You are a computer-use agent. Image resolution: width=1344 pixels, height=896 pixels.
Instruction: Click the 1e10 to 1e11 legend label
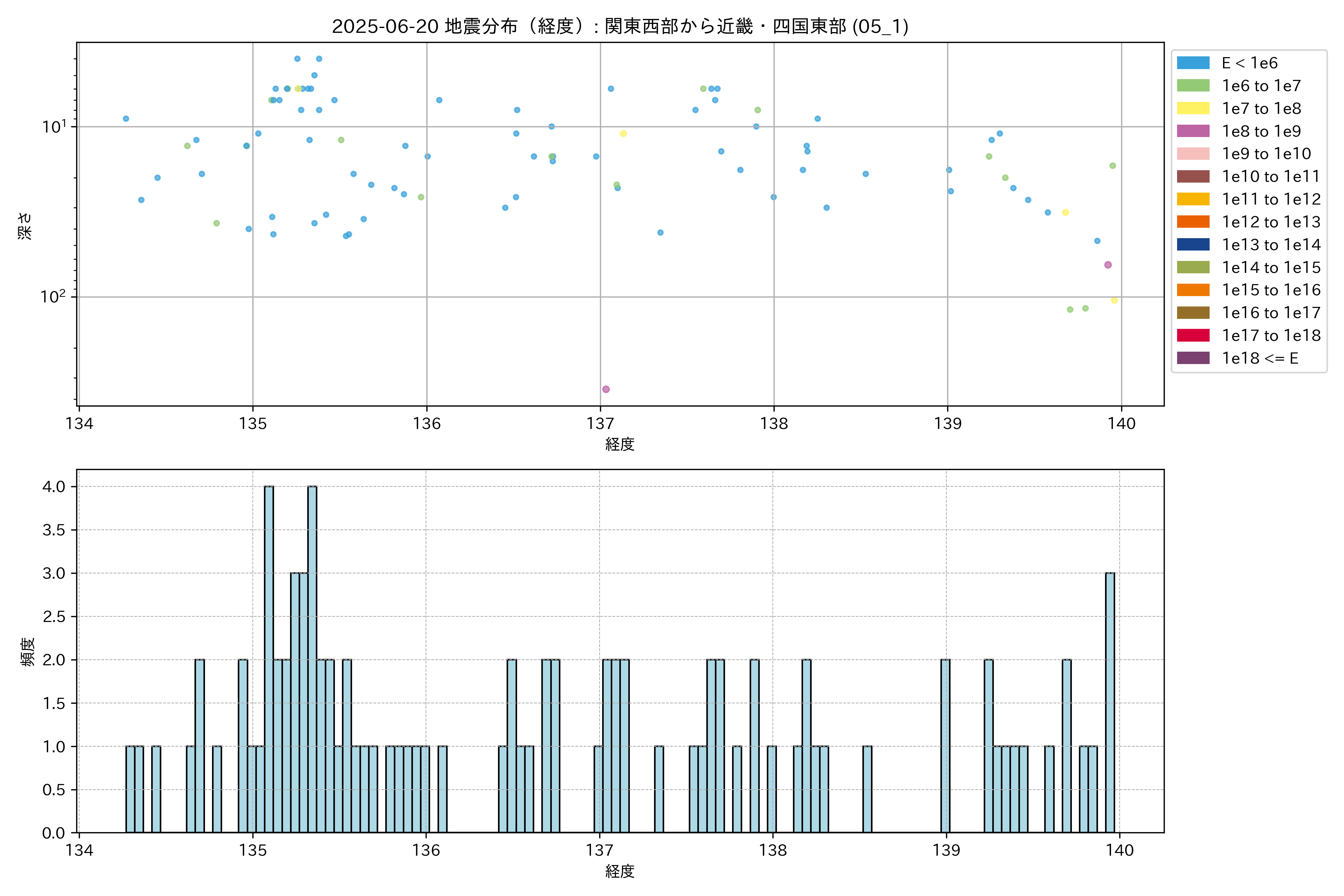pos(1271,177)
